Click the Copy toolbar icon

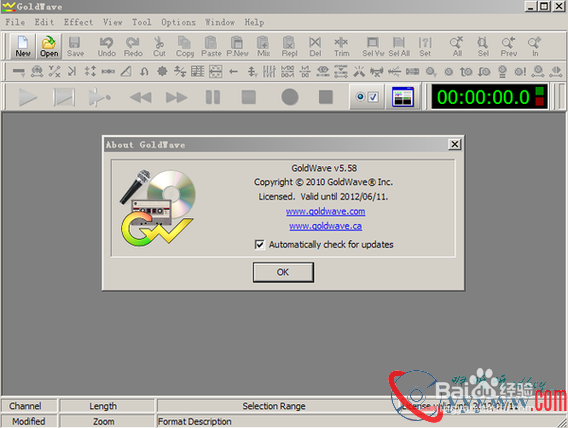[x=185, y=46]
